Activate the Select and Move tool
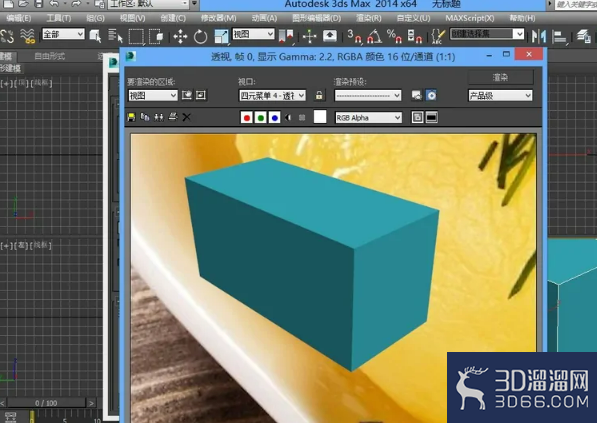Viewport: 597px width, 423px height. (180, 37)
